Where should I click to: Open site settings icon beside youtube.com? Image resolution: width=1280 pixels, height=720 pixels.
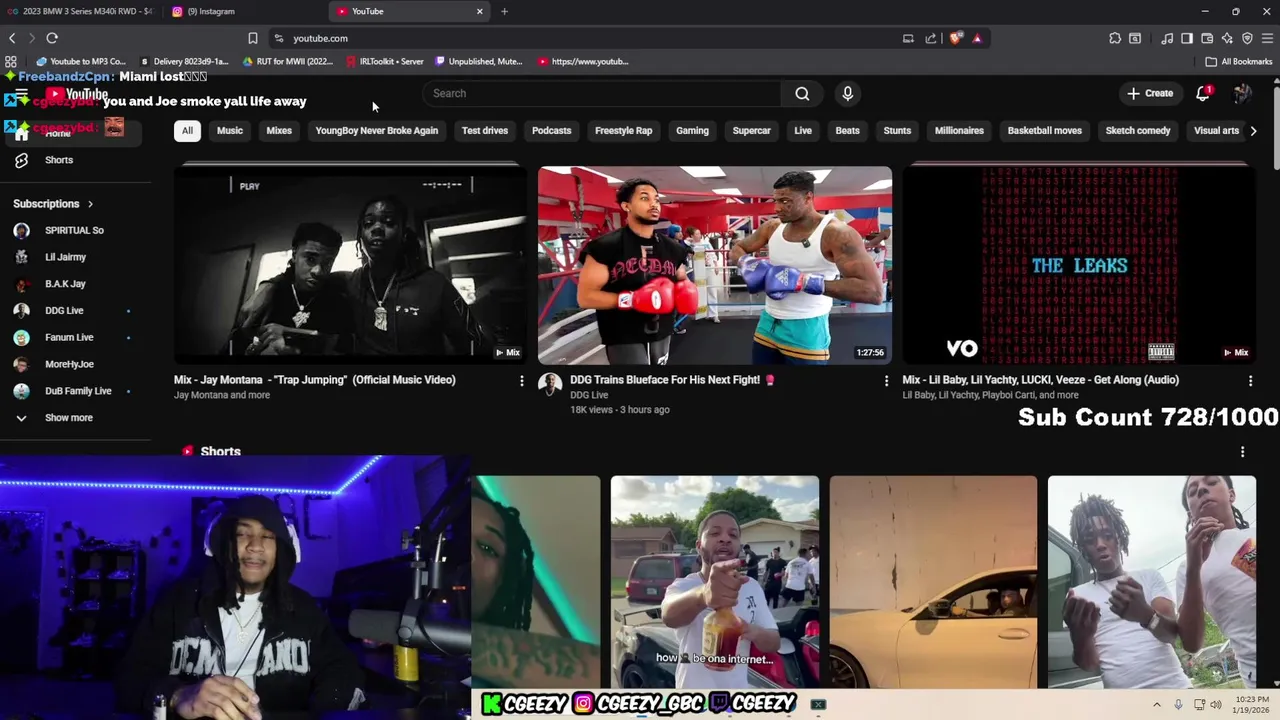click(278, 38)
